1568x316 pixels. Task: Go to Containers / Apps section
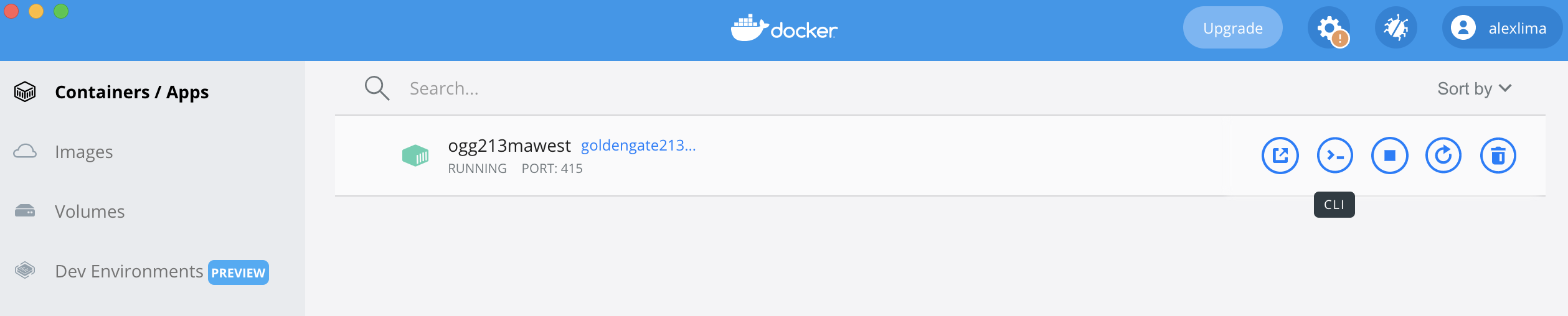131,92
